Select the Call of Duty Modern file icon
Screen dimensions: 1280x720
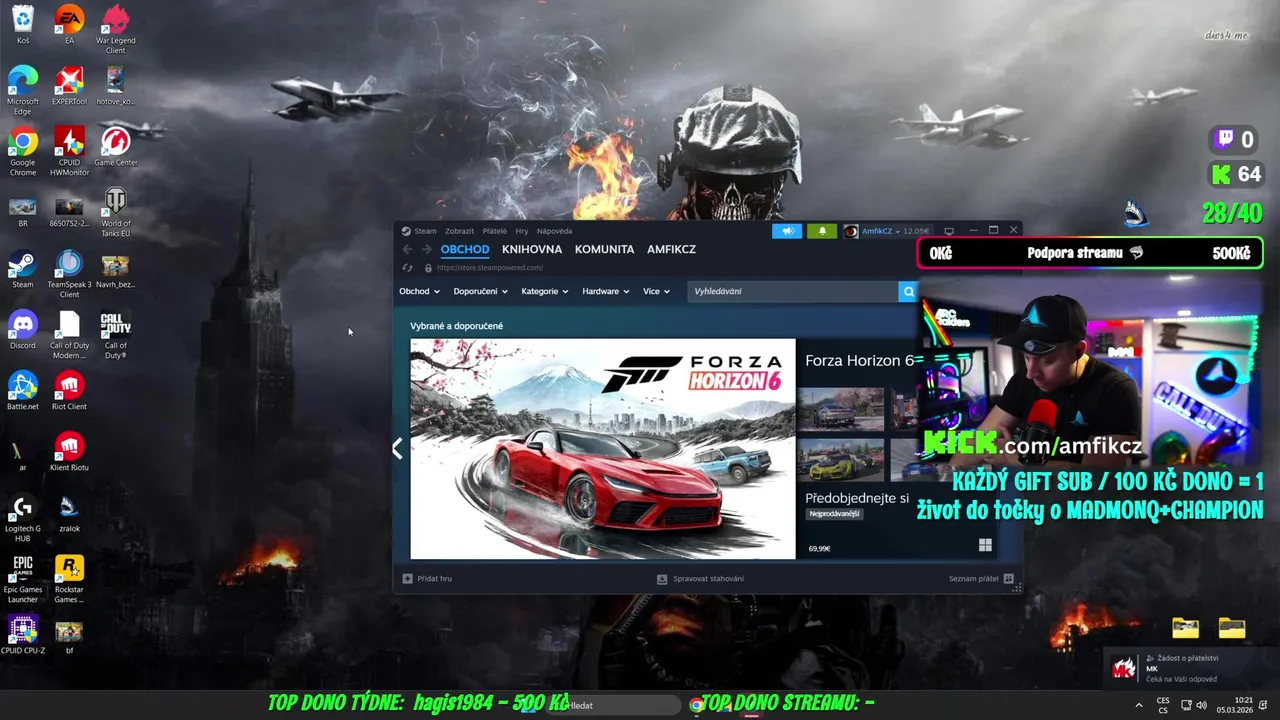pos(69,335)
